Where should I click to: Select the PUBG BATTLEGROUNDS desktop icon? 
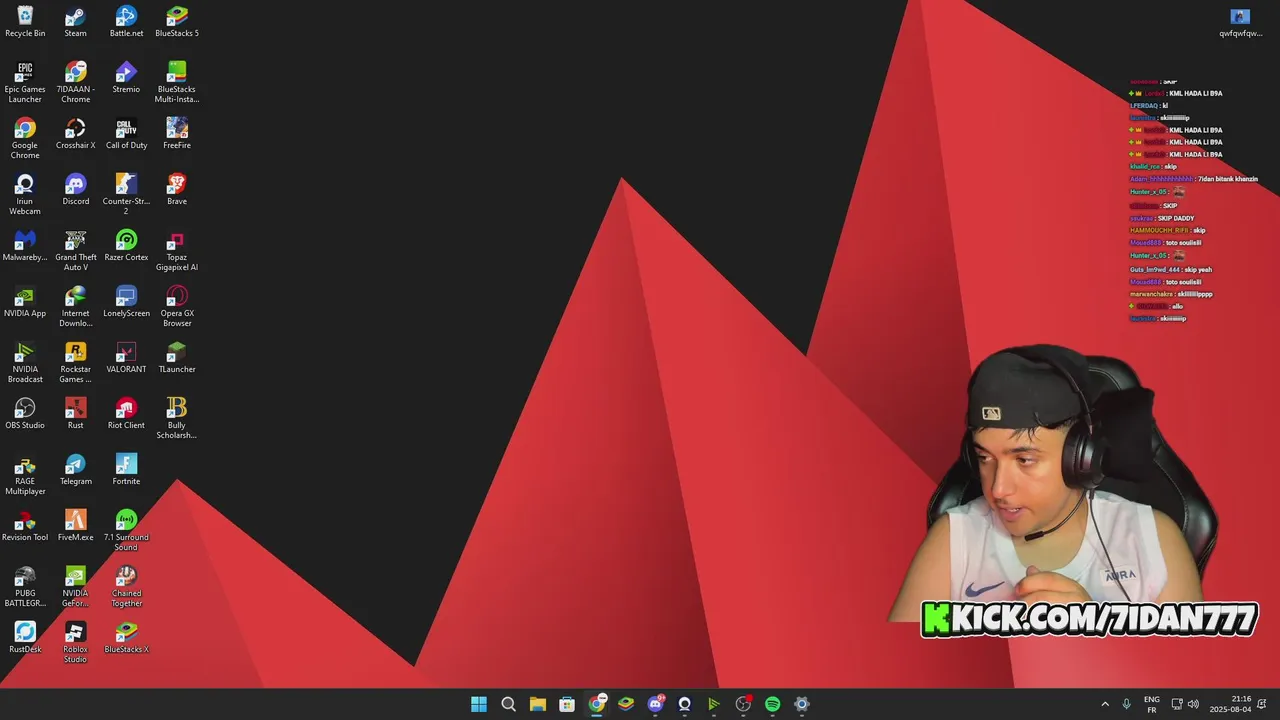(25, 586)
